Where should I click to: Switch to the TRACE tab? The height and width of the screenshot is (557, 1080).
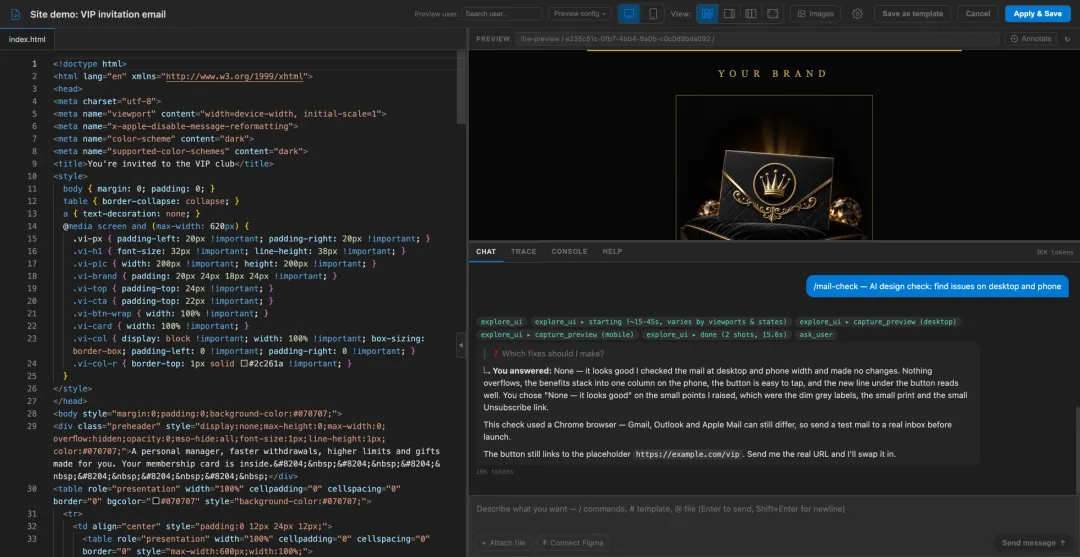[523, 251]
